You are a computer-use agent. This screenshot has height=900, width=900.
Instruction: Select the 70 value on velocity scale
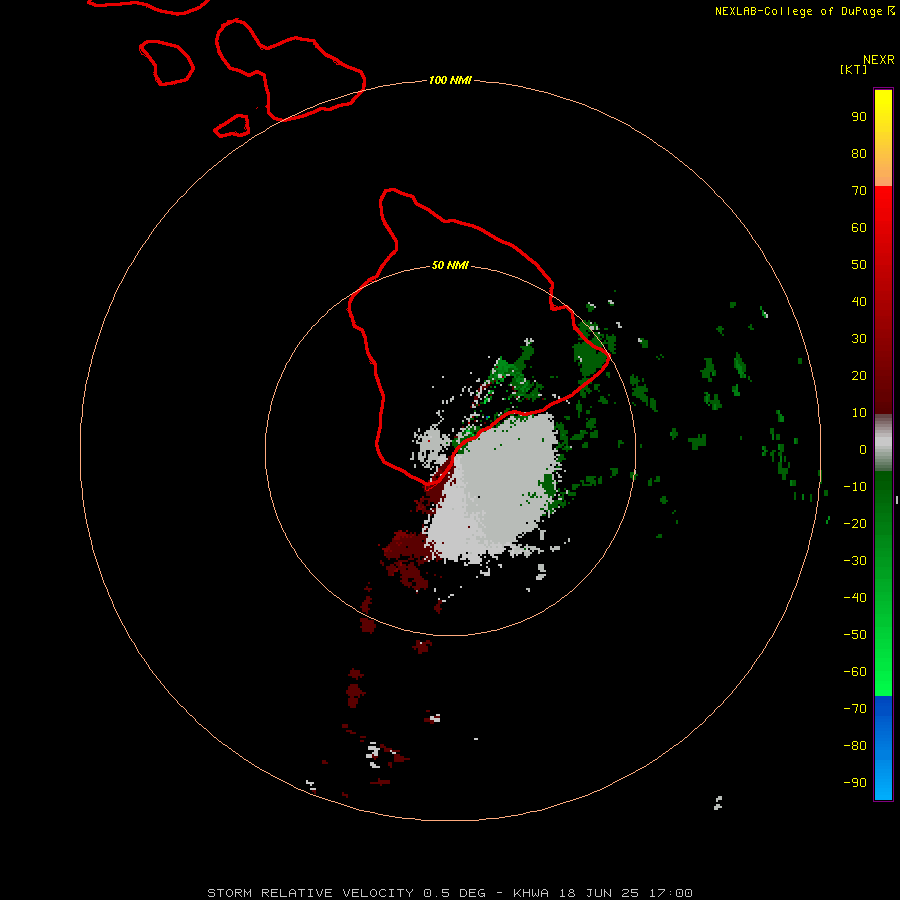pyautogui.click(x=859, y=191)
